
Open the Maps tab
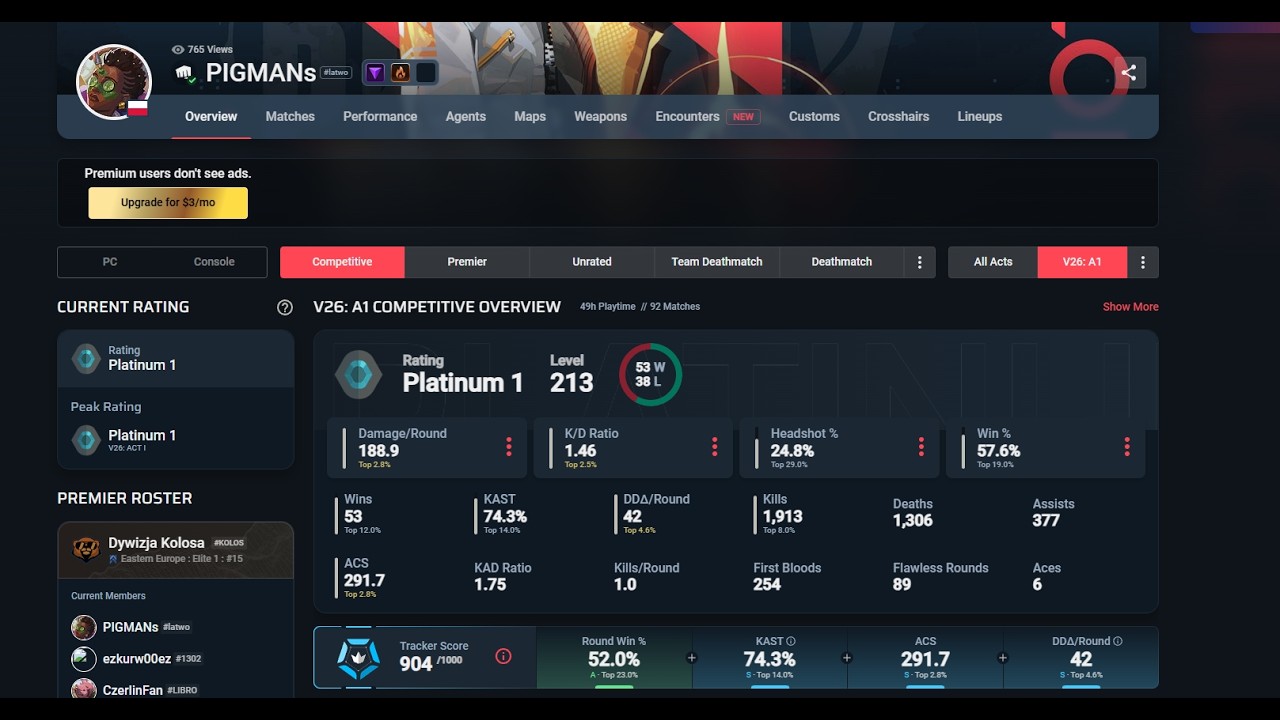(x=530, y=116)
